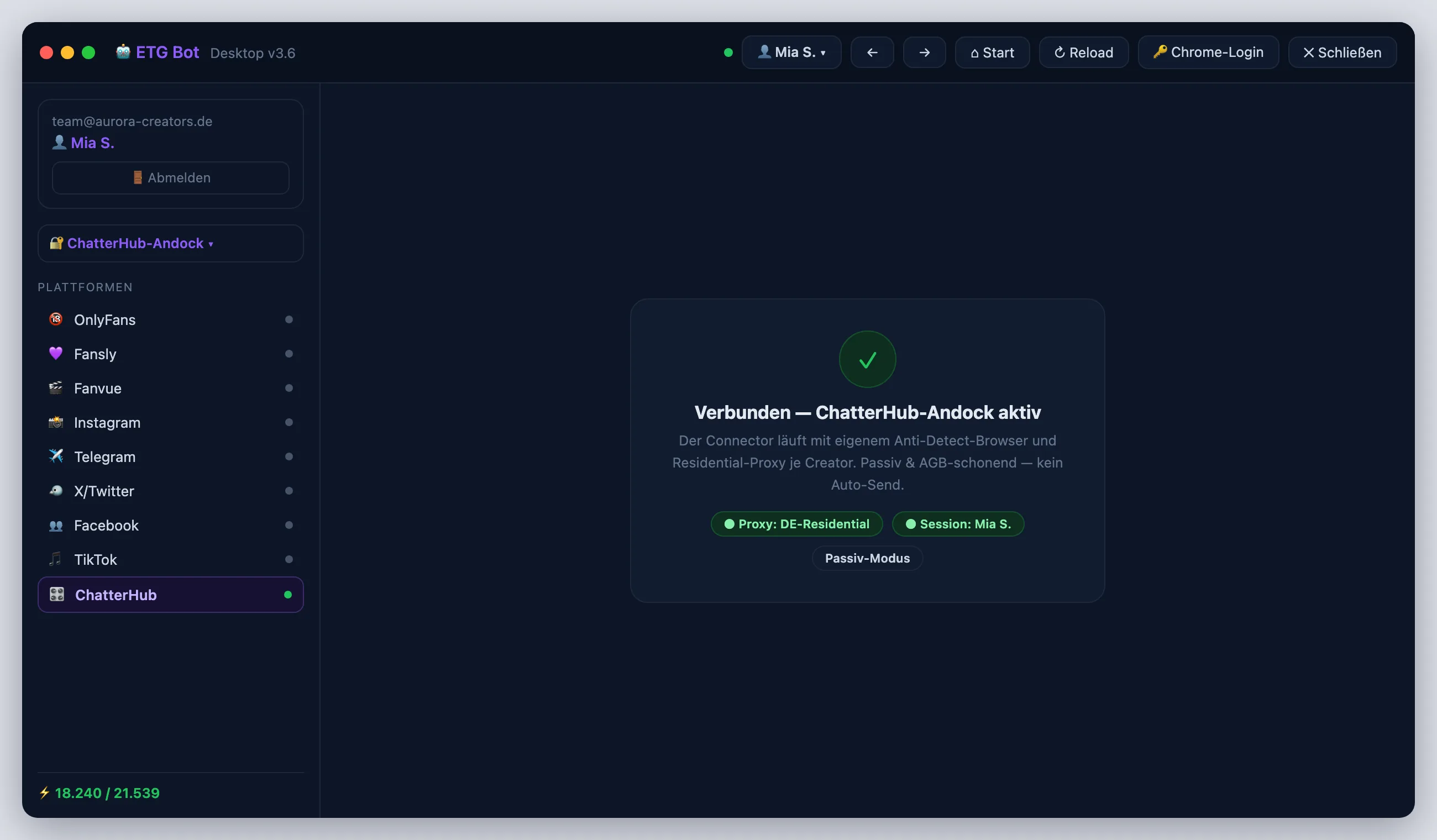Select Instagram platform
Screen dimensions: 1437x840
[x=170, y=423]
